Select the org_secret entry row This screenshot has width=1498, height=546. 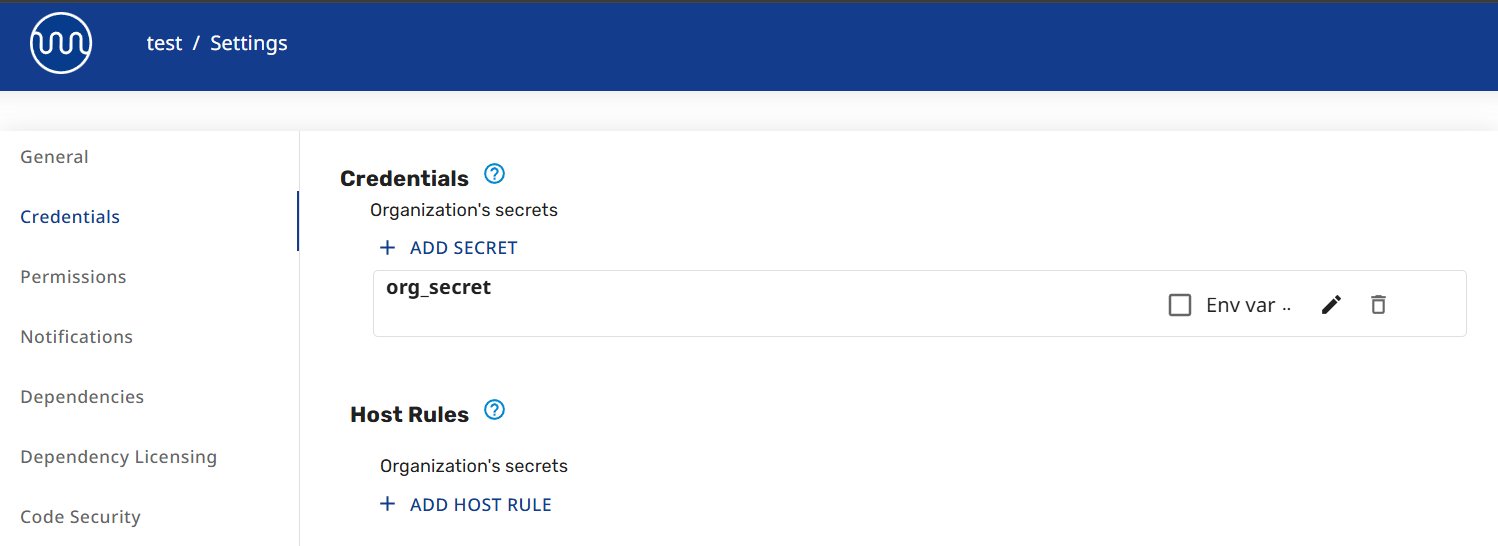point(700,303)
